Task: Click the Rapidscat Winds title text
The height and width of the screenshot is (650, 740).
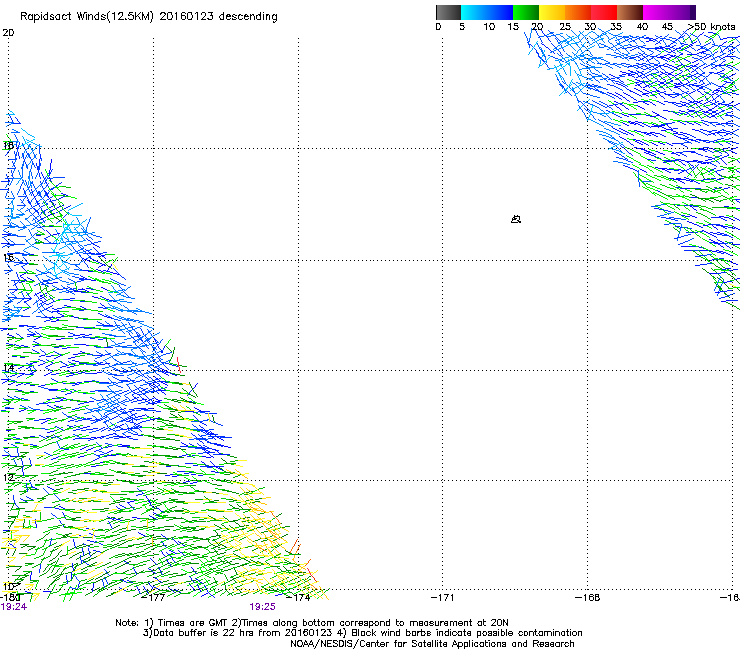Action: [149, 17]
